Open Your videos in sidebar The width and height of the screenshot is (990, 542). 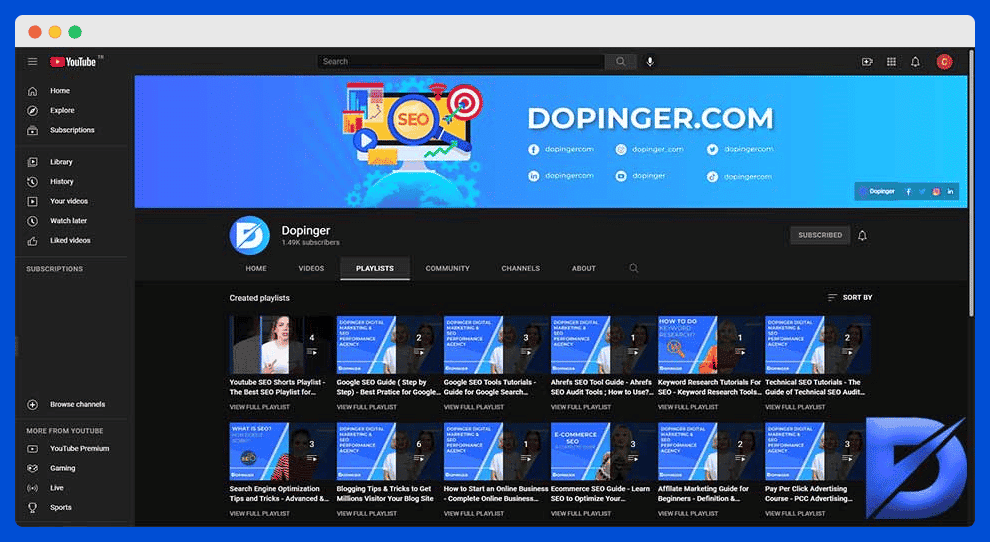coord(71,202)
